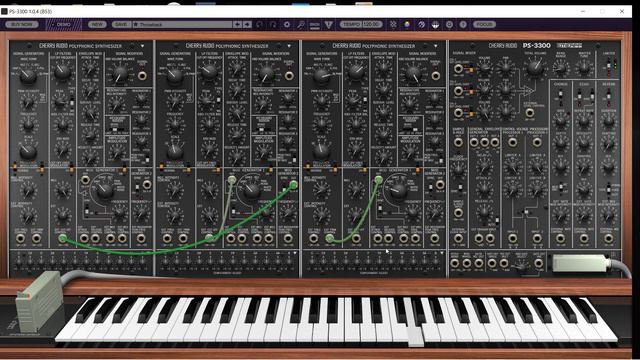This screenshot has width=640, height=360.
Task: Click Control Voltage Processor 1 out jack
Action: [512, 142]
